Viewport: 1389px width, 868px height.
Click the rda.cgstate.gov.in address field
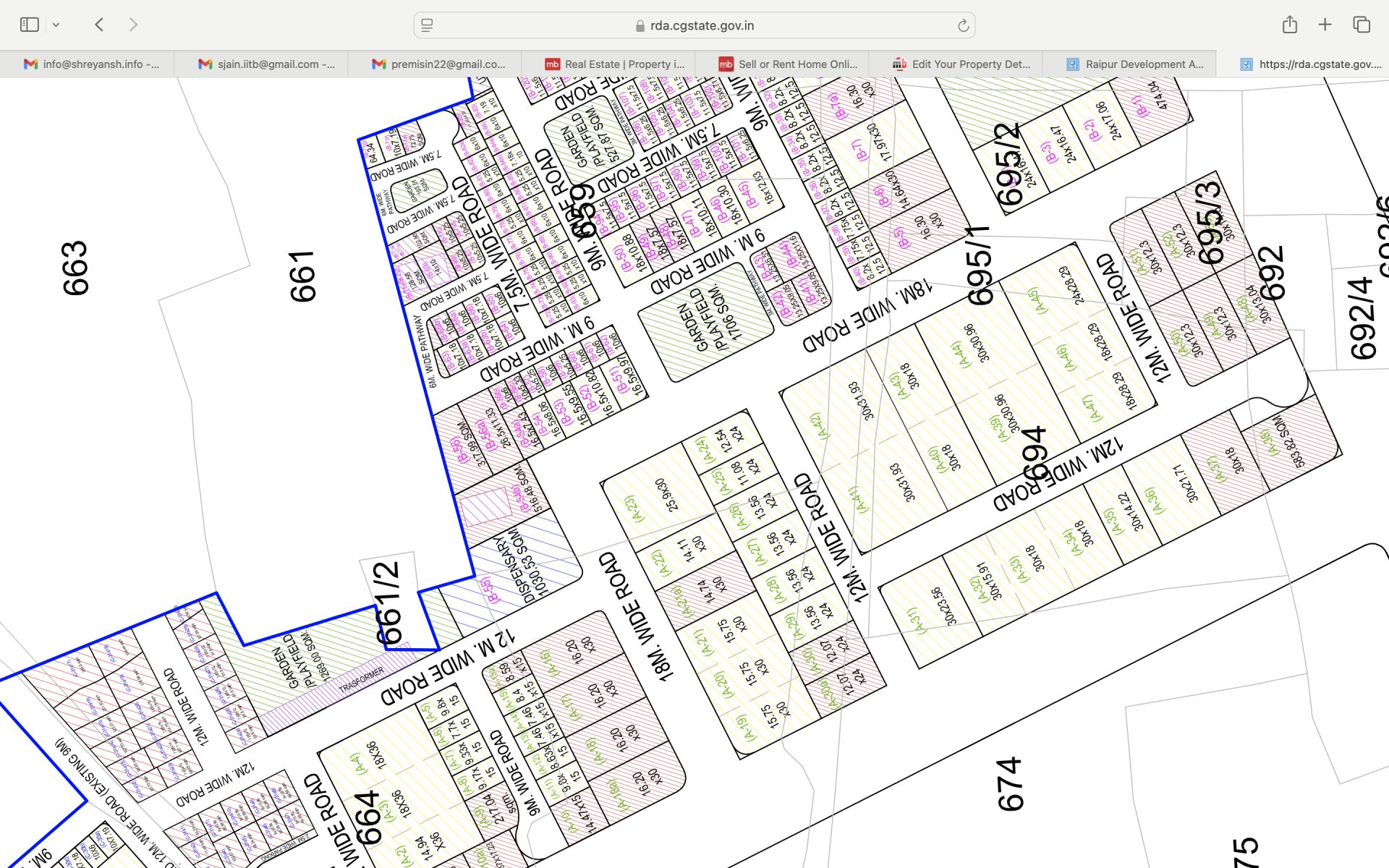694,25
